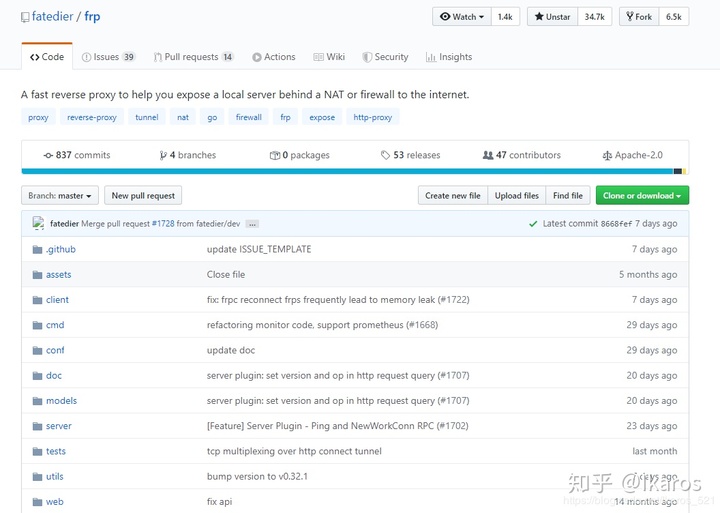Viewport: 720px width, 513px height.
Task: Expand commit message ellipsis button
Action: 252,224
